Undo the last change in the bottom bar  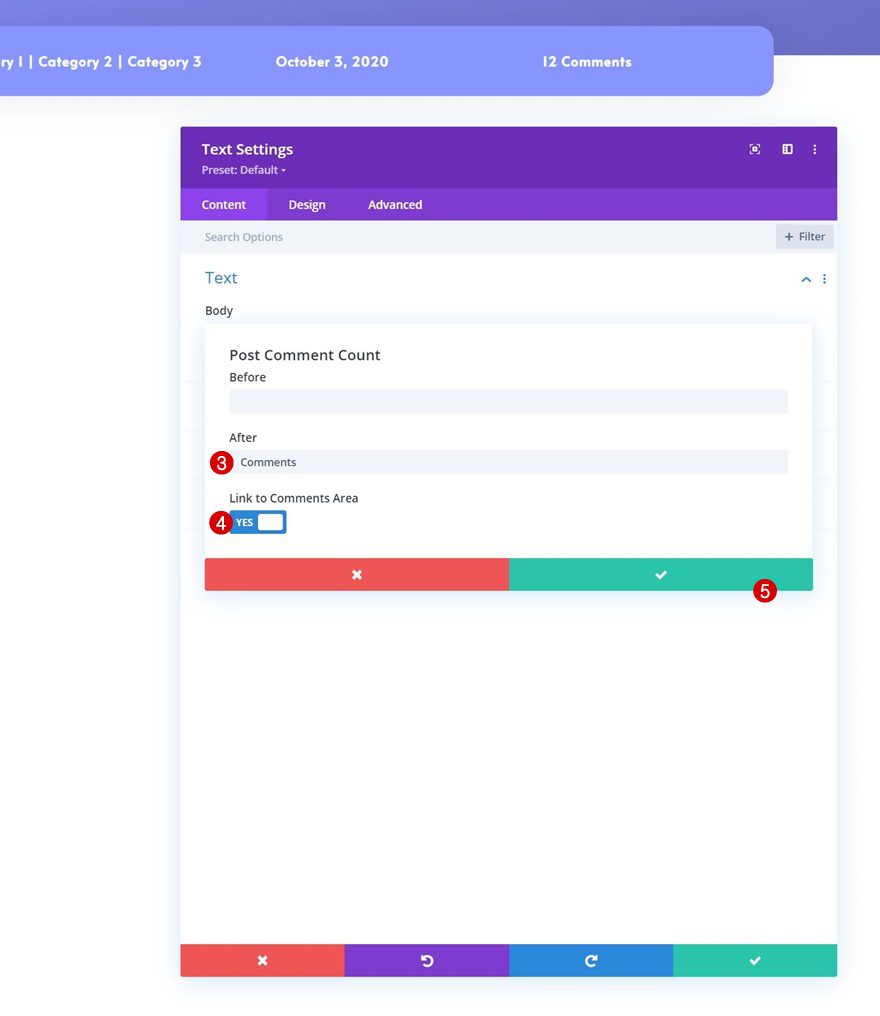(x=426, y=960)
